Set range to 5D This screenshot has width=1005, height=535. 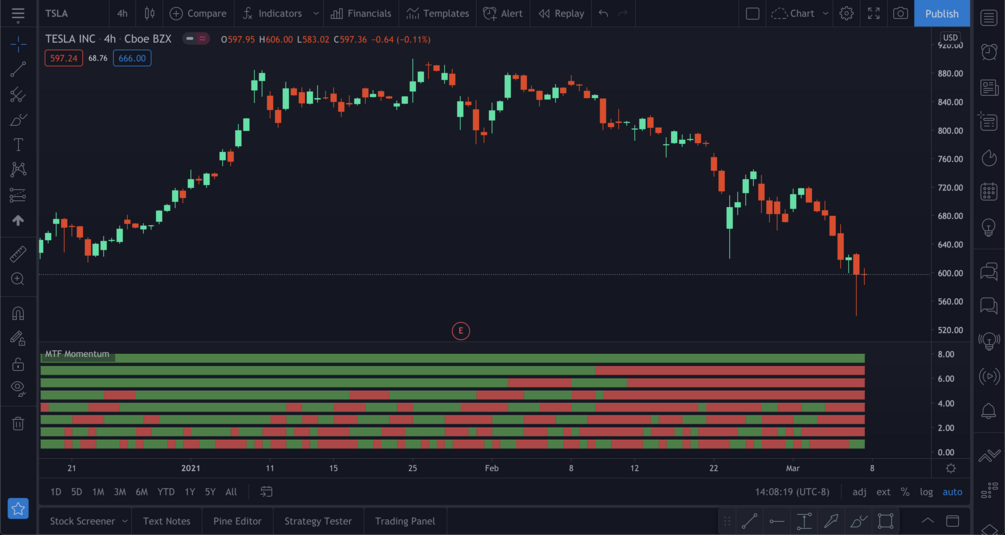point(76,492)
